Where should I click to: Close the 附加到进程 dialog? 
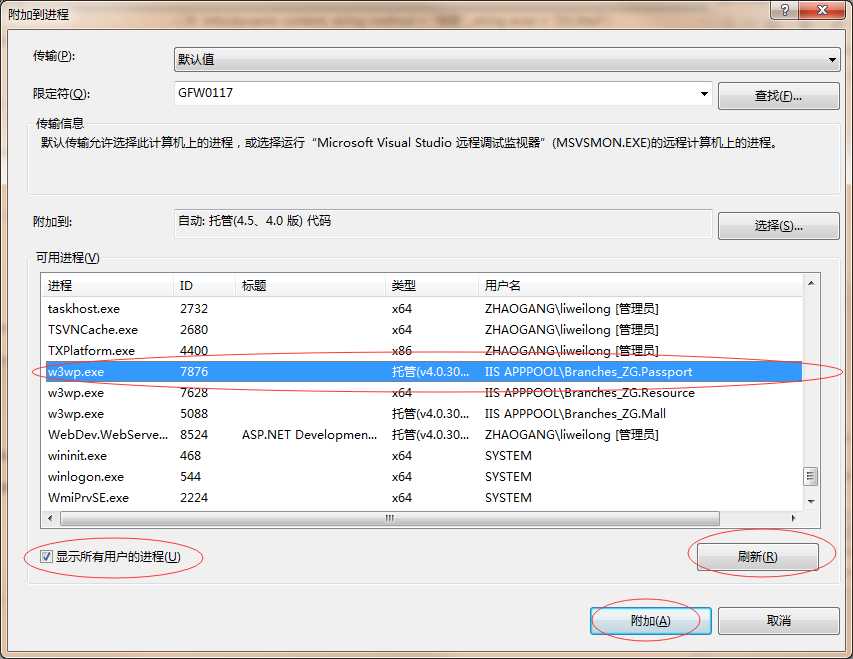(x=823, y=9)
